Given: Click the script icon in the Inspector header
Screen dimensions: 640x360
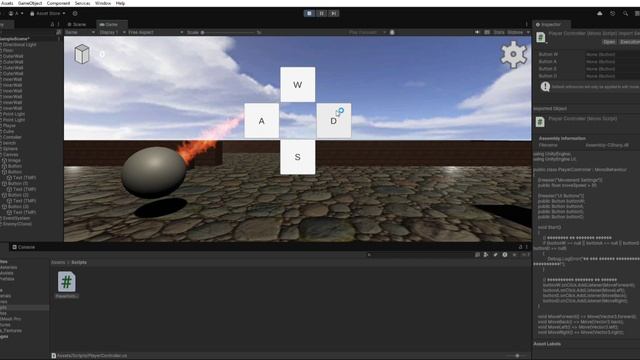Looking at the screenshot, I should tap(541, 37).
